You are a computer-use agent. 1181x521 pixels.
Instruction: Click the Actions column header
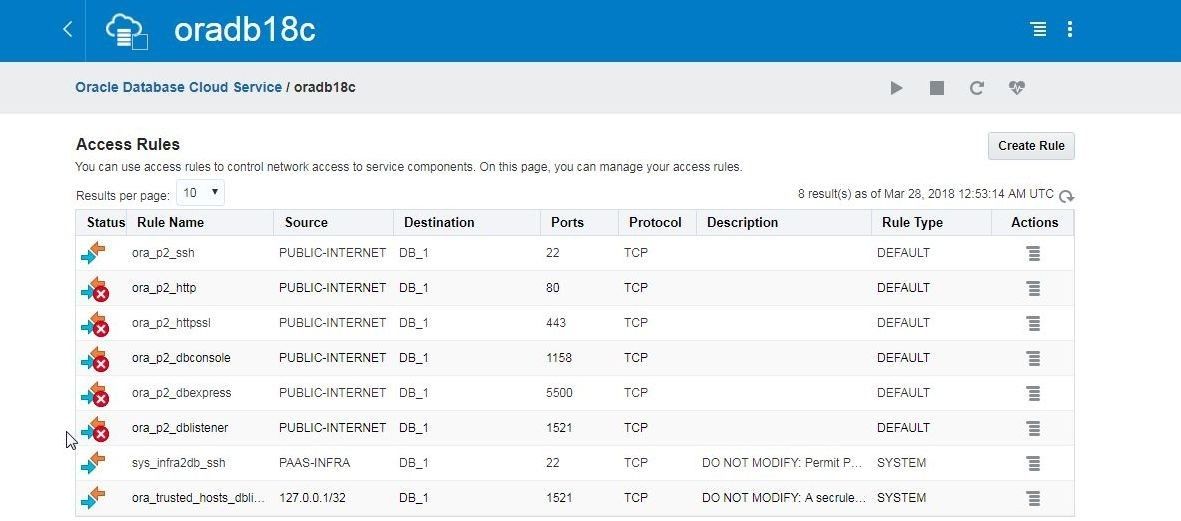coord(1035,223)
